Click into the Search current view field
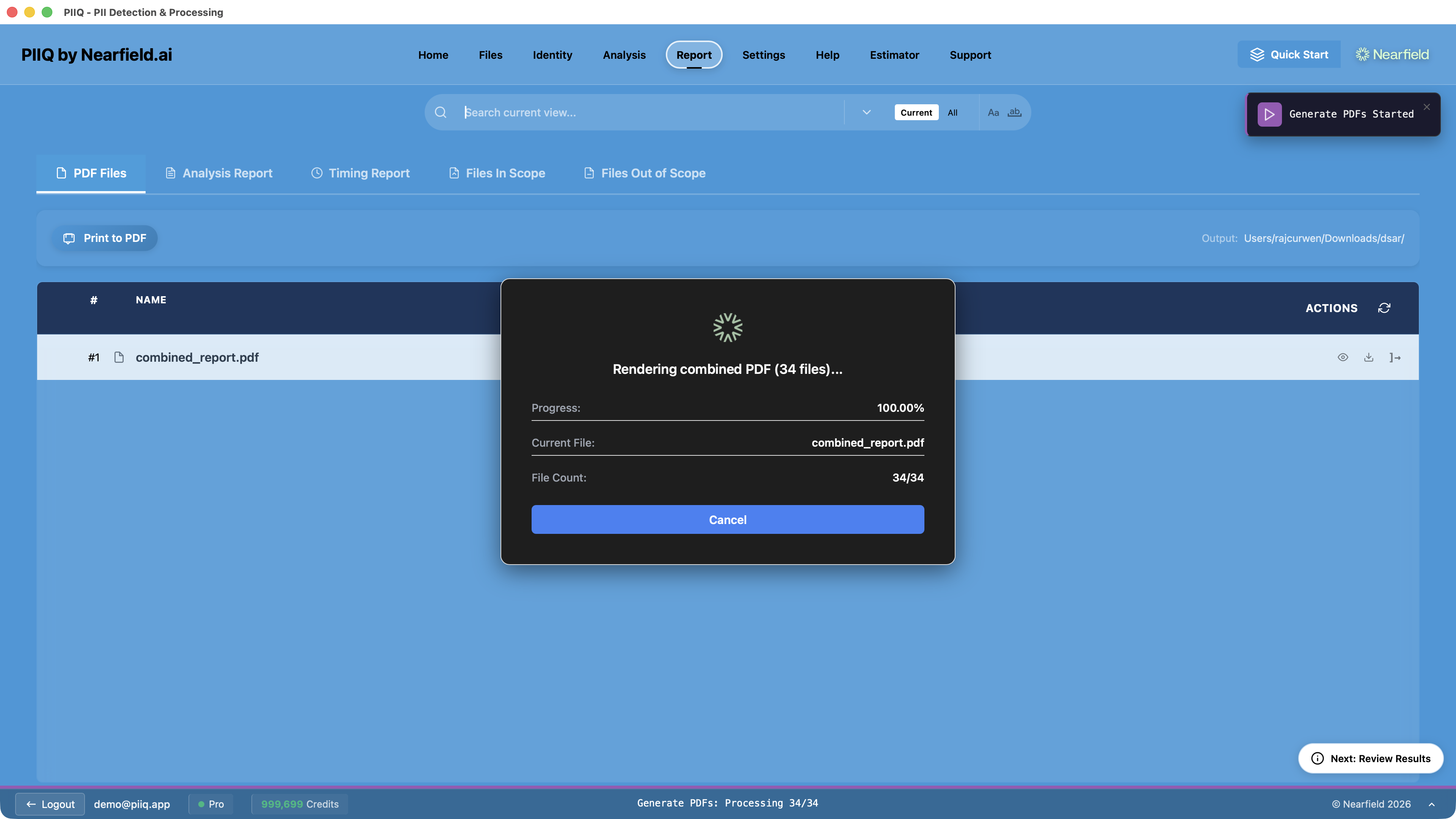 [x=650, y=113]
